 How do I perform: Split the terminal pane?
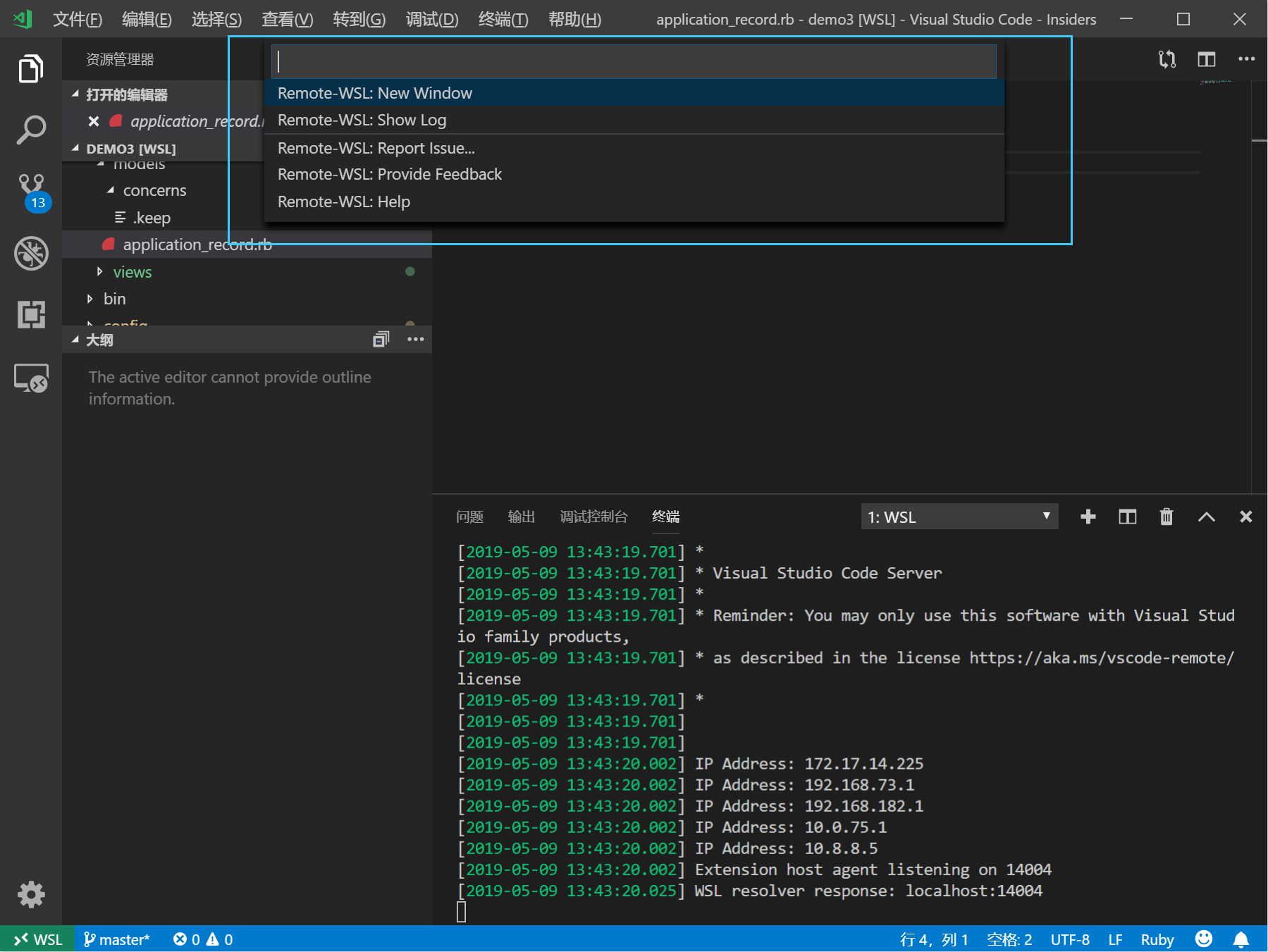[x=1127, y=517]
